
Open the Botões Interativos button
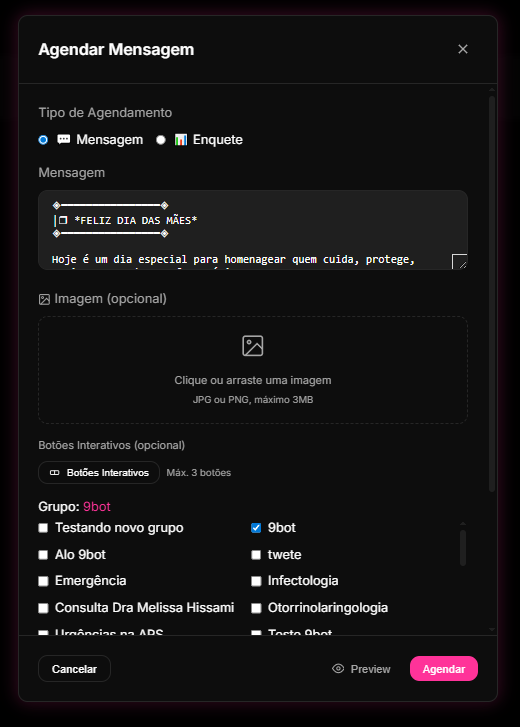click(x=99, y=472)
